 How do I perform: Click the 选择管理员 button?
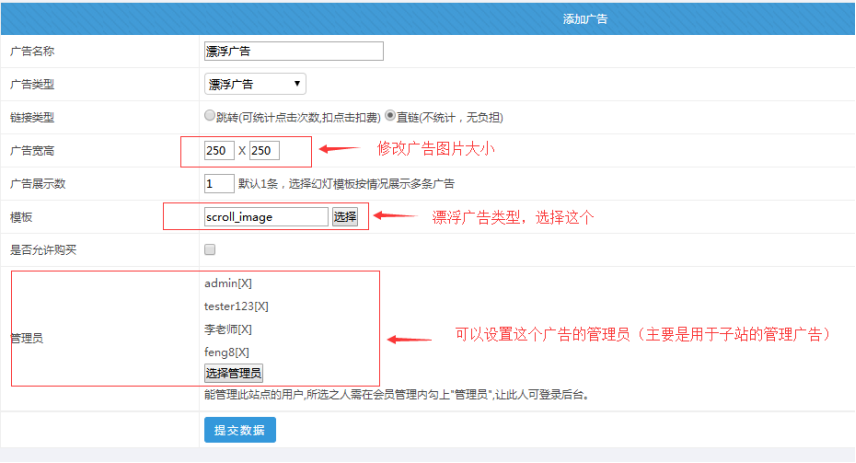[x=233, y=373]
